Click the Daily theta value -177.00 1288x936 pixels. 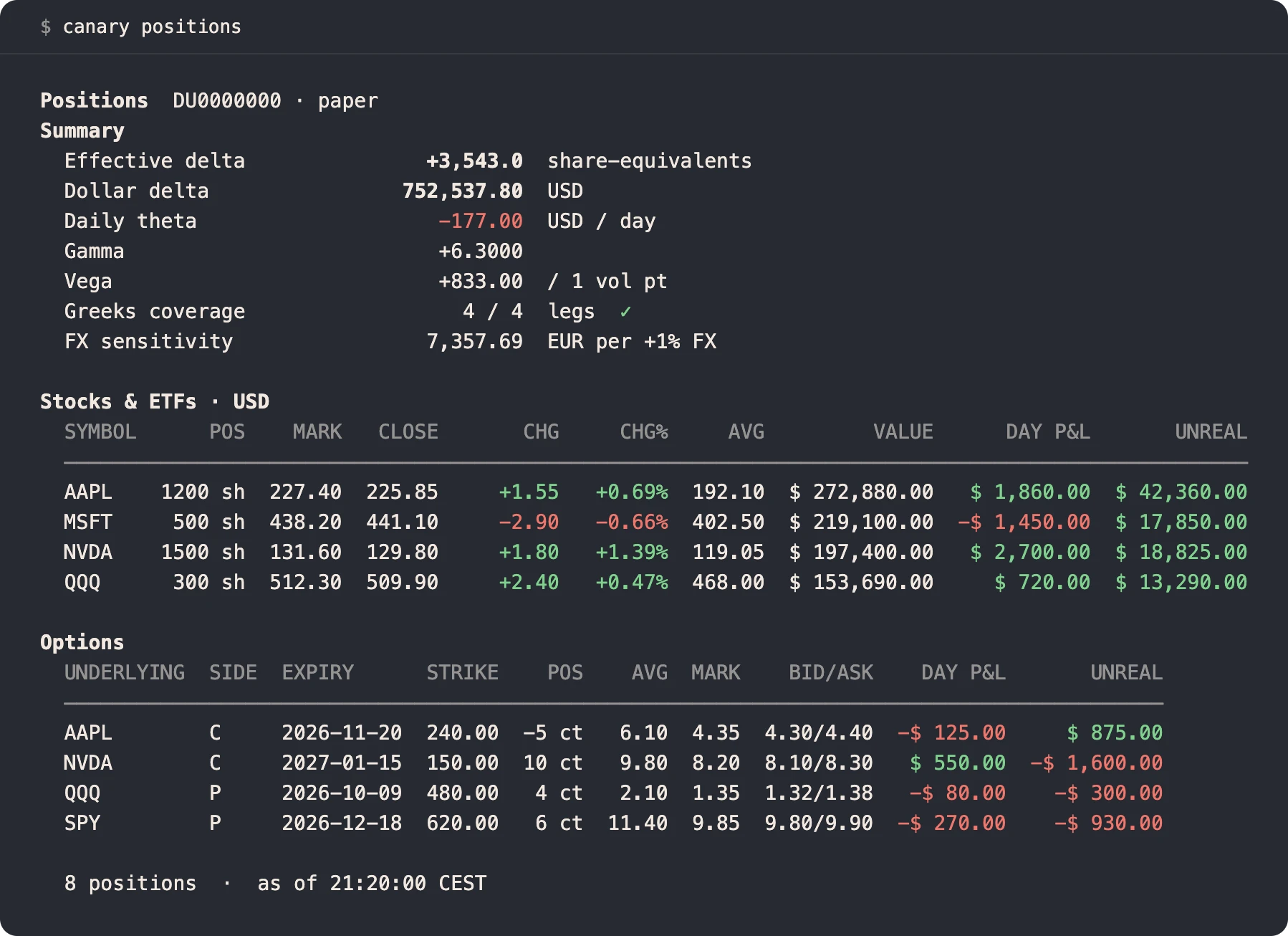point(481,221)
